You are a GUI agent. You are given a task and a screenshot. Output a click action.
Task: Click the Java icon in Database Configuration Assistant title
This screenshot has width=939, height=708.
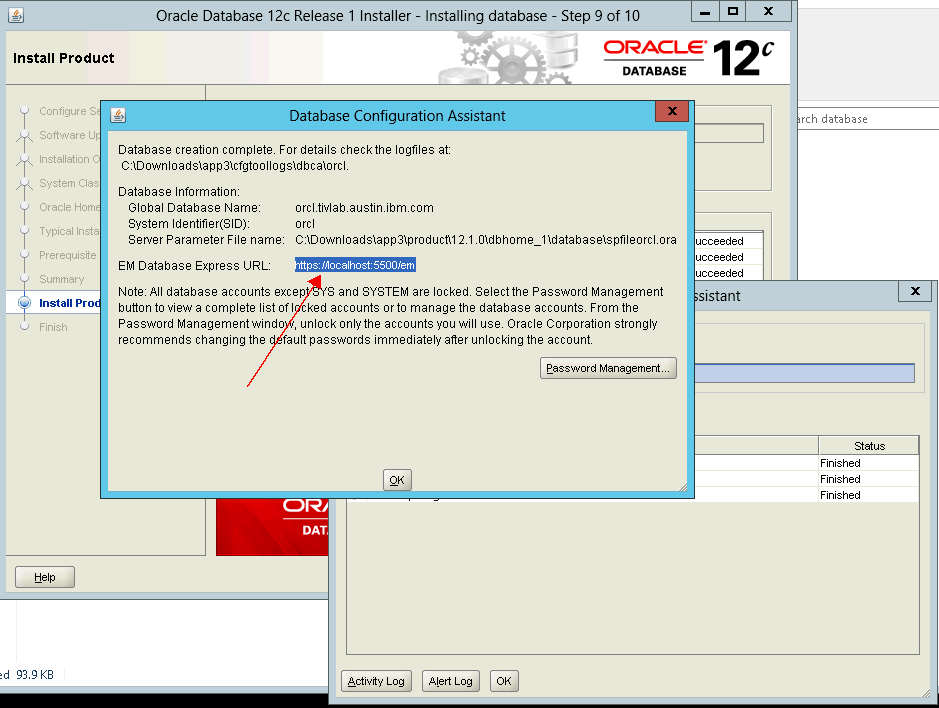pos(118,115)
